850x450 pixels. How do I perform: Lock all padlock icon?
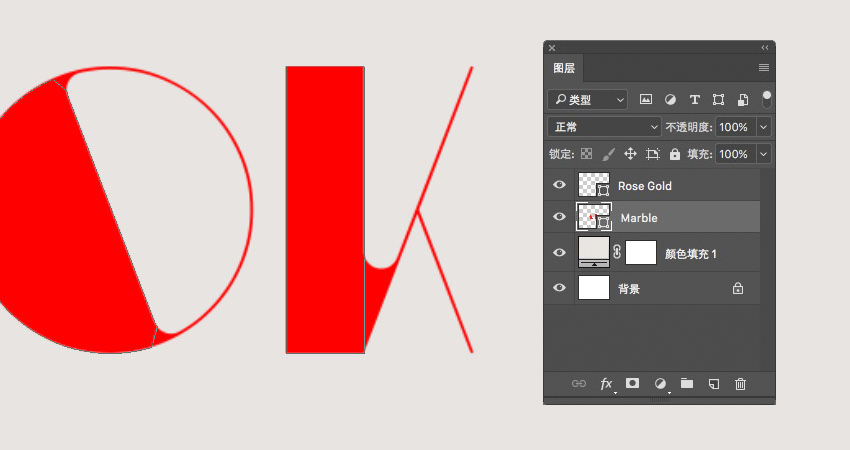pos(674,154)
